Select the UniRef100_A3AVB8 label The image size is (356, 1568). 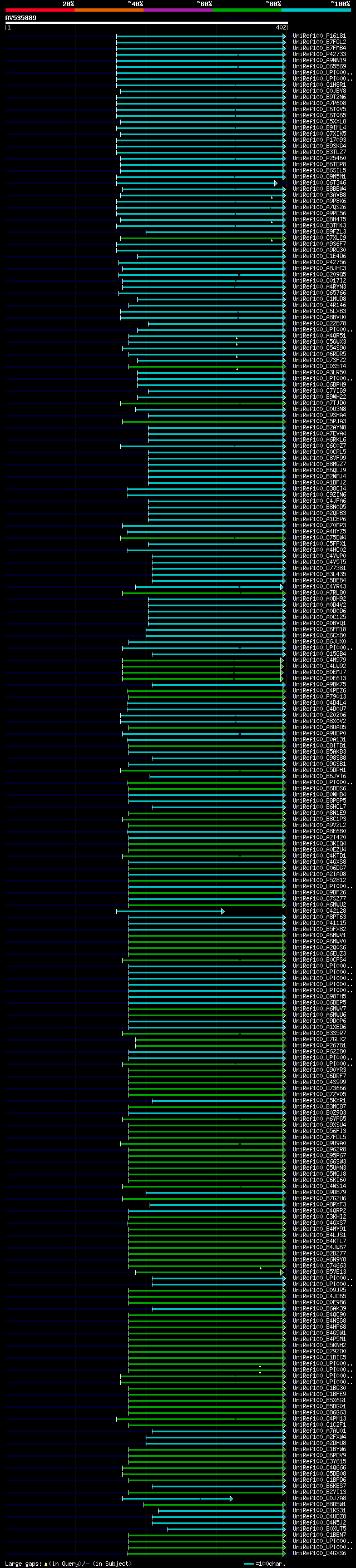pyautogui.click(x=319, y=195)
